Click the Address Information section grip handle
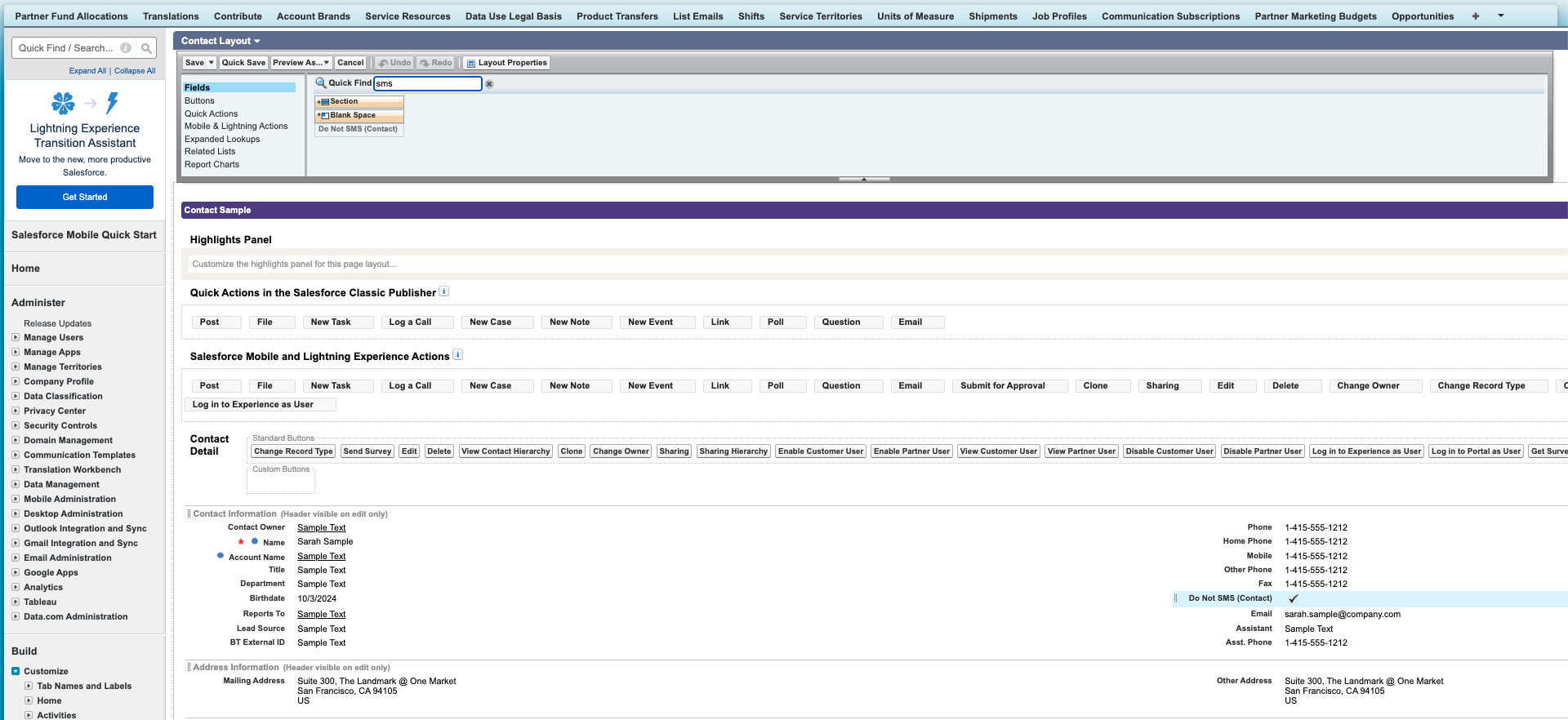This screenshot has width=1568, height=720. pos(189,667)
